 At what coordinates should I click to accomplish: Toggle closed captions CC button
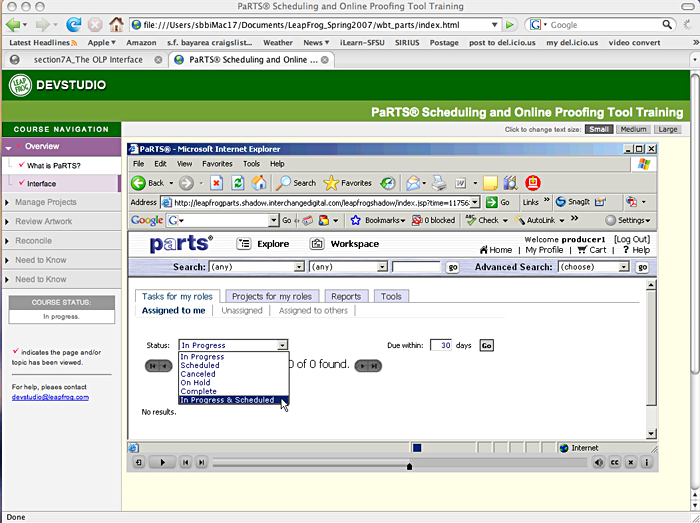click(x=614, y=462)
